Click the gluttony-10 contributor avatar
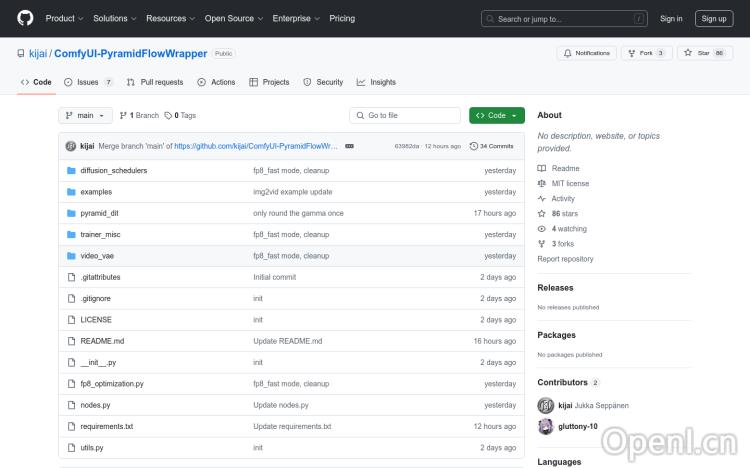The image size is (750, 468). [545, 426]
